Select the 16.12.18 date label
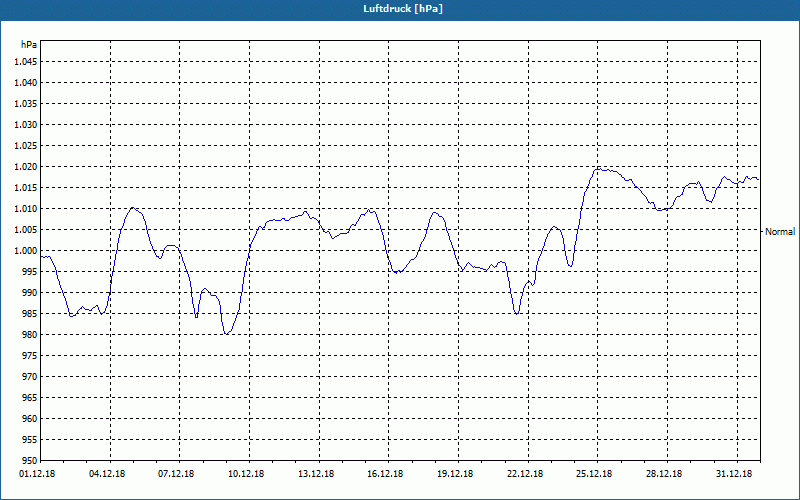Viewport: 800px width, 500px height. coord(385,474)
